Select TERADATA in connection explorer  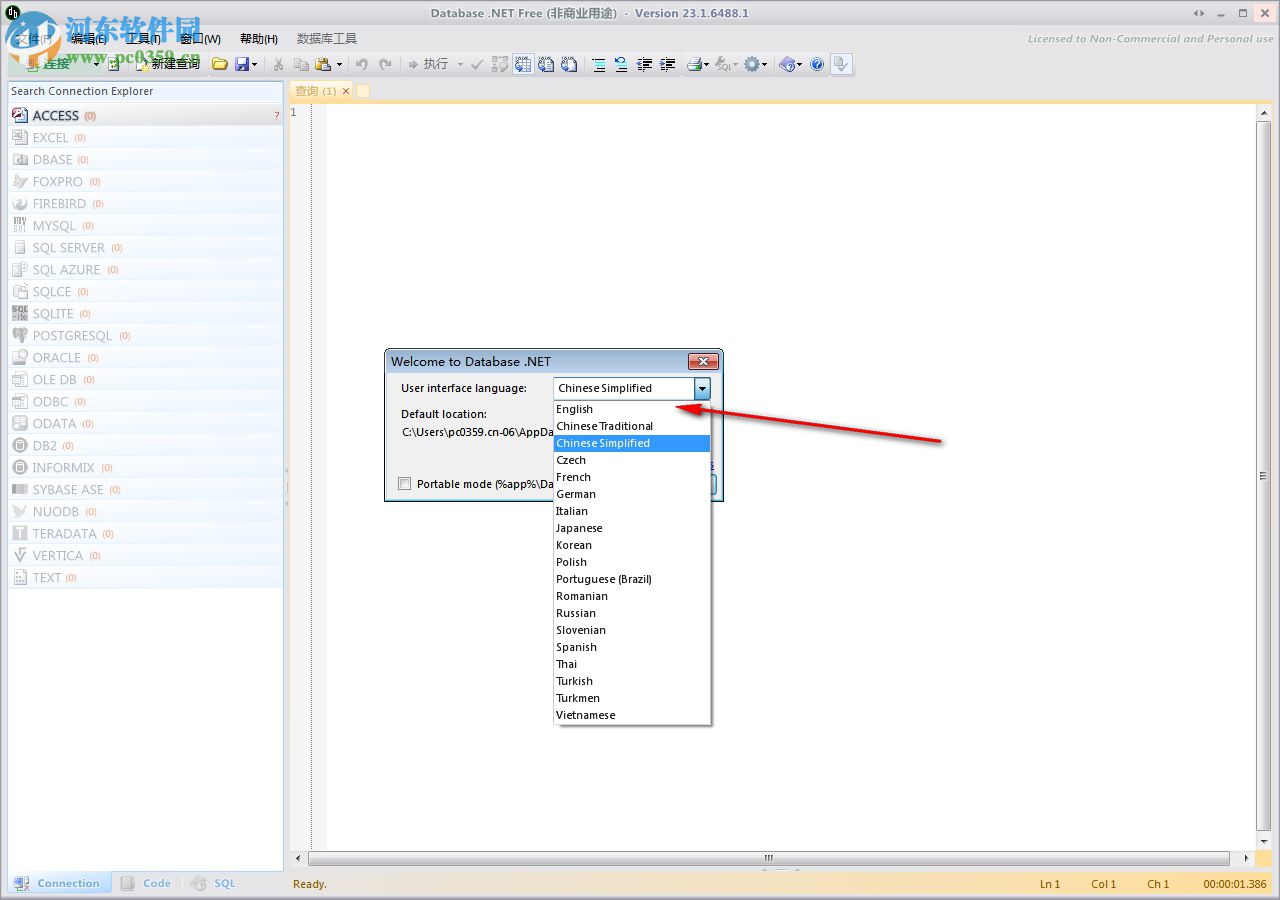pyautogui.click(x=146, y=534)
